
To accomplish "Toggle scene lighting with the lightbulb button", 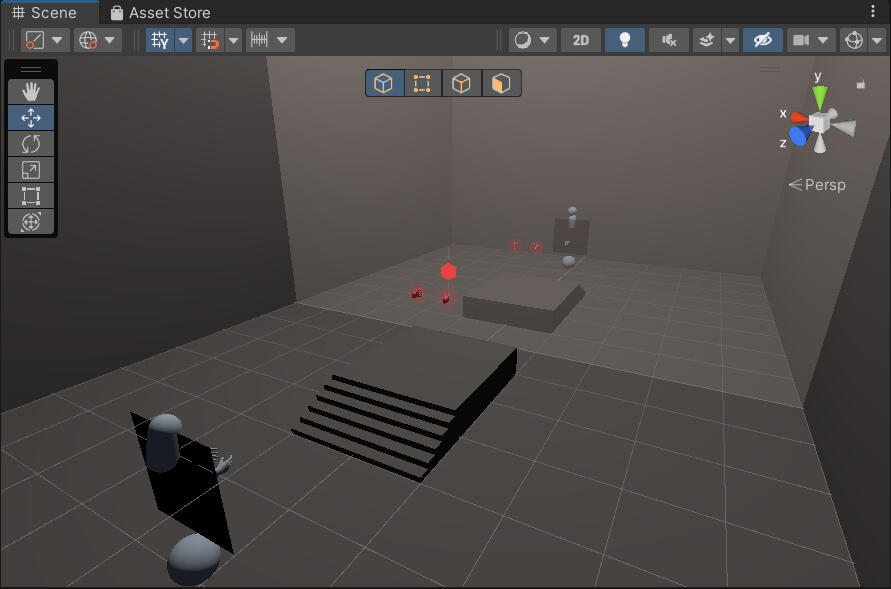I will click(x=625, y=40).
